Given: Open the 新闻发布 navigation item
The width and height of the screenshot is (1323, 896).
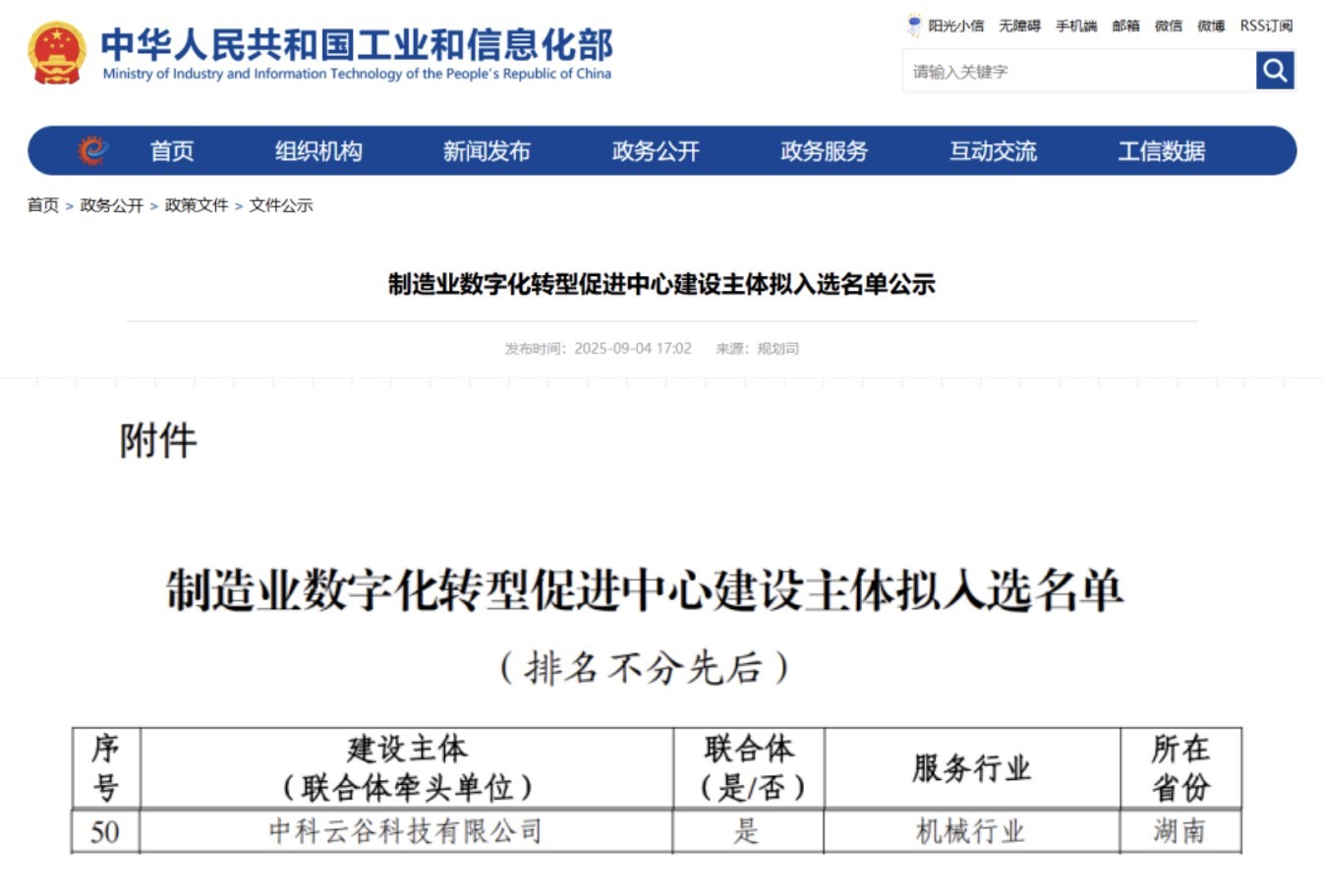Looking at the screenshot, I should 487,151.
